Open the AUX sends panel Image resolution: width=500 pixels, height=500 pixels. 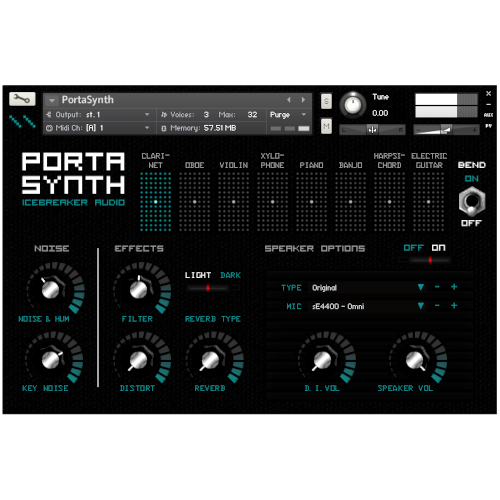point(488,115)
